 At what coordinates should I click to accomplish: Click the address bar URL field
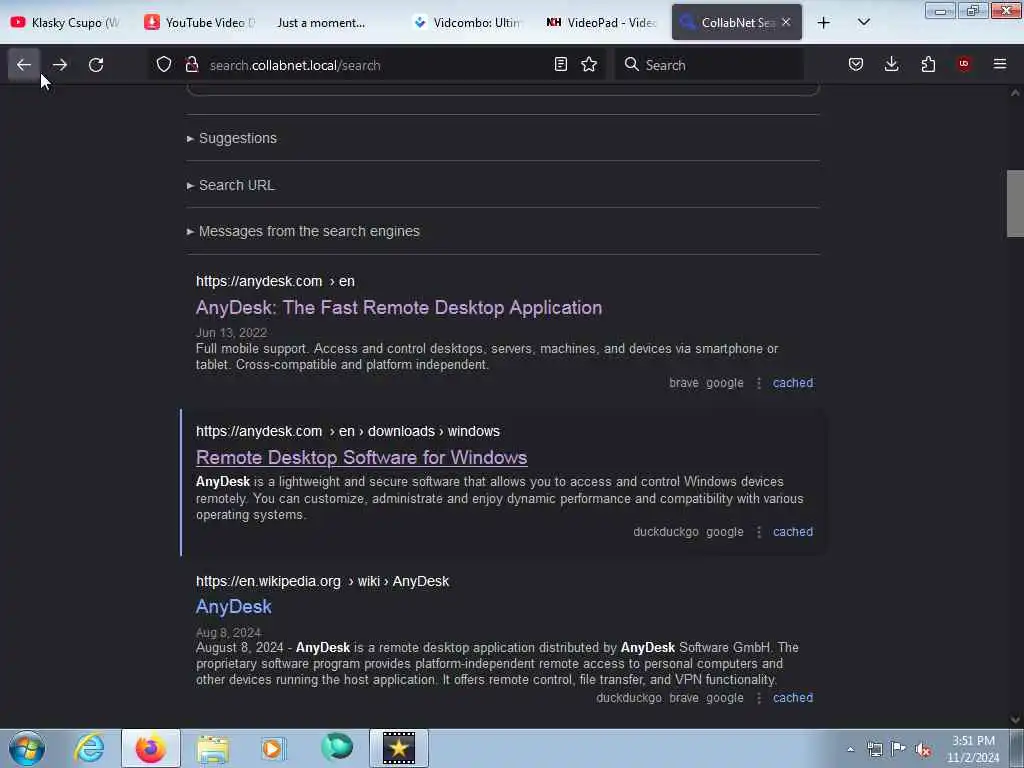tap(376, 65)
